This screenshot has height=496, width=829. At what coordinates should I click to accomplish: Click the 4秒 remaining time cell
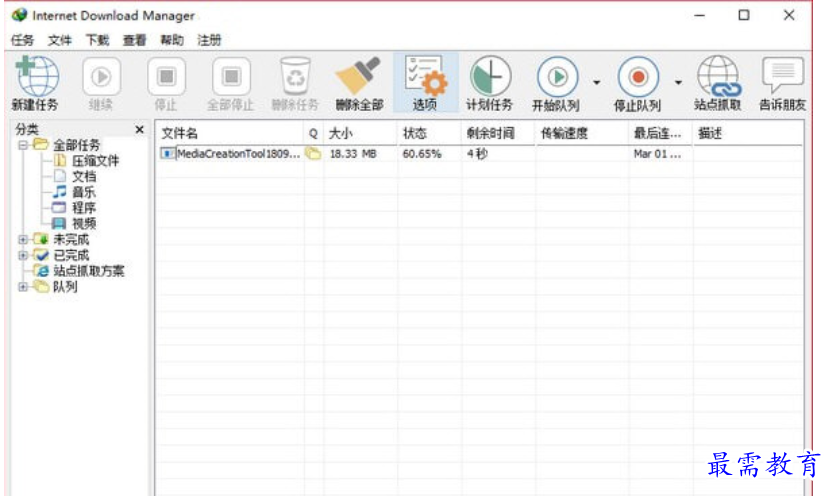(477, 154)
